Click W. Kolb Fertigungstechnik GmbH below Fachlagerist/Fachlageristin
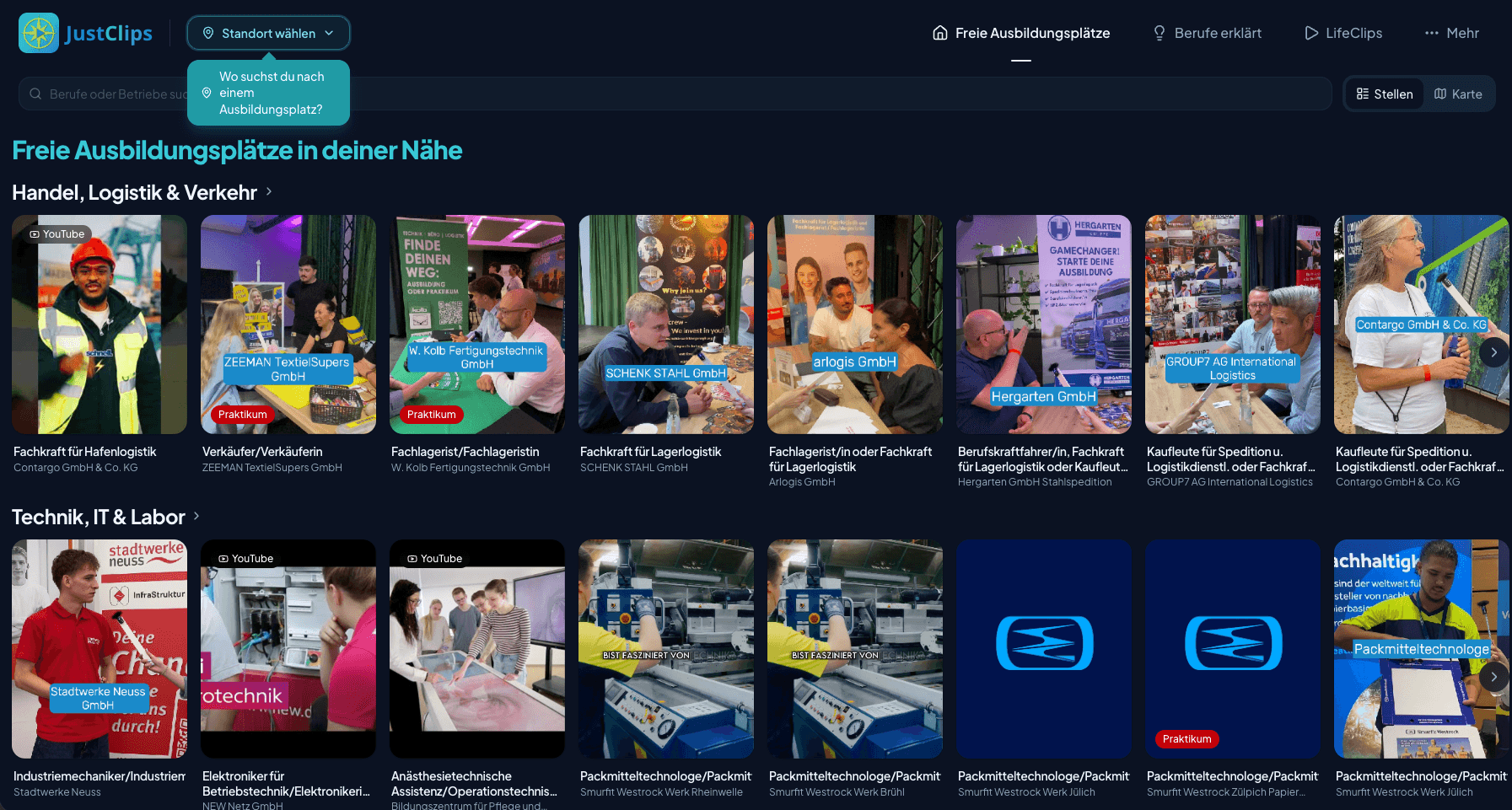This screenshot has width=1512, height=810. (471, 468)
